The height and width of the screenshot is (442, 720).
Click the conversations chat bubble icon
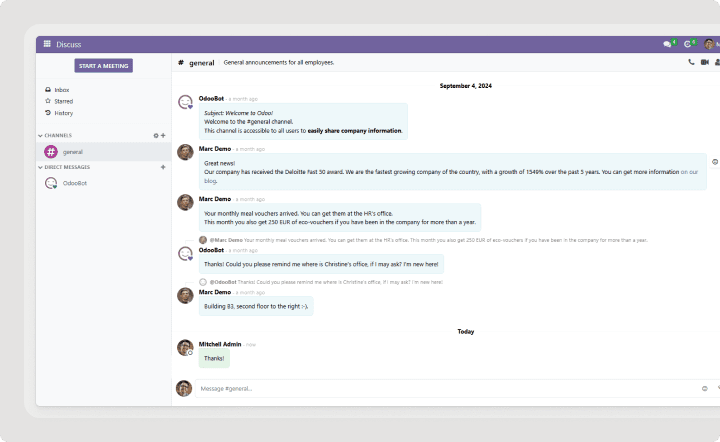pyautogui.click(x=667, y=44)
